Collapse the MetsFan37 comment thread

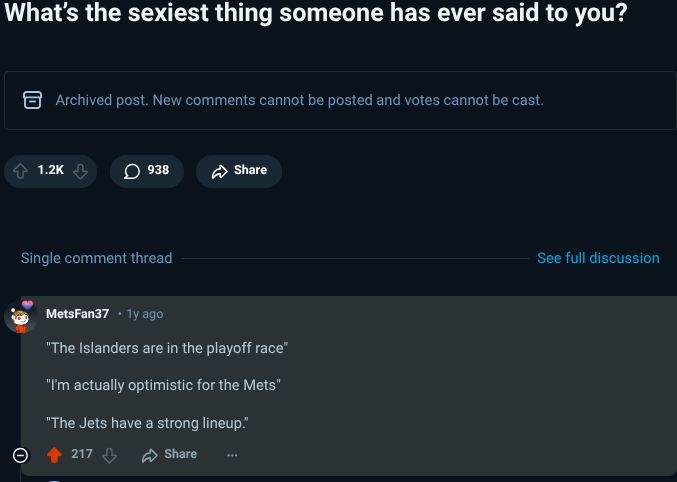(20, 456)
